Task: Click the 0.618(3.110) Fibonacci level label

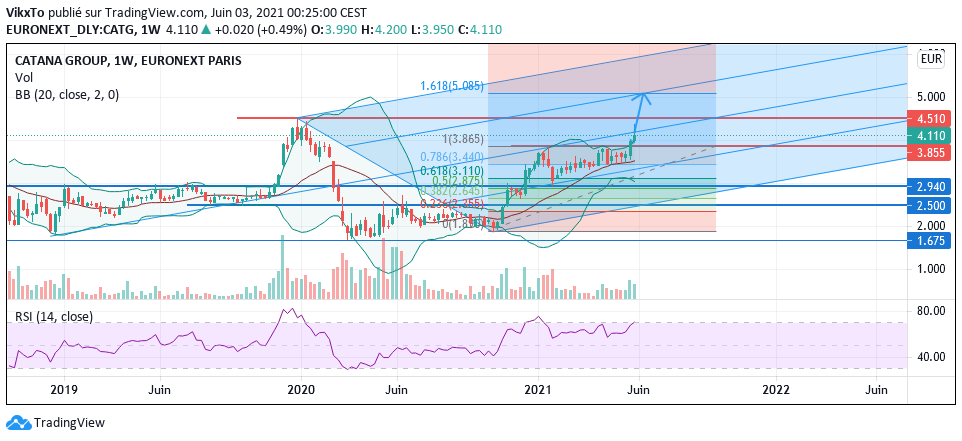Action: (x=452, y=170)
